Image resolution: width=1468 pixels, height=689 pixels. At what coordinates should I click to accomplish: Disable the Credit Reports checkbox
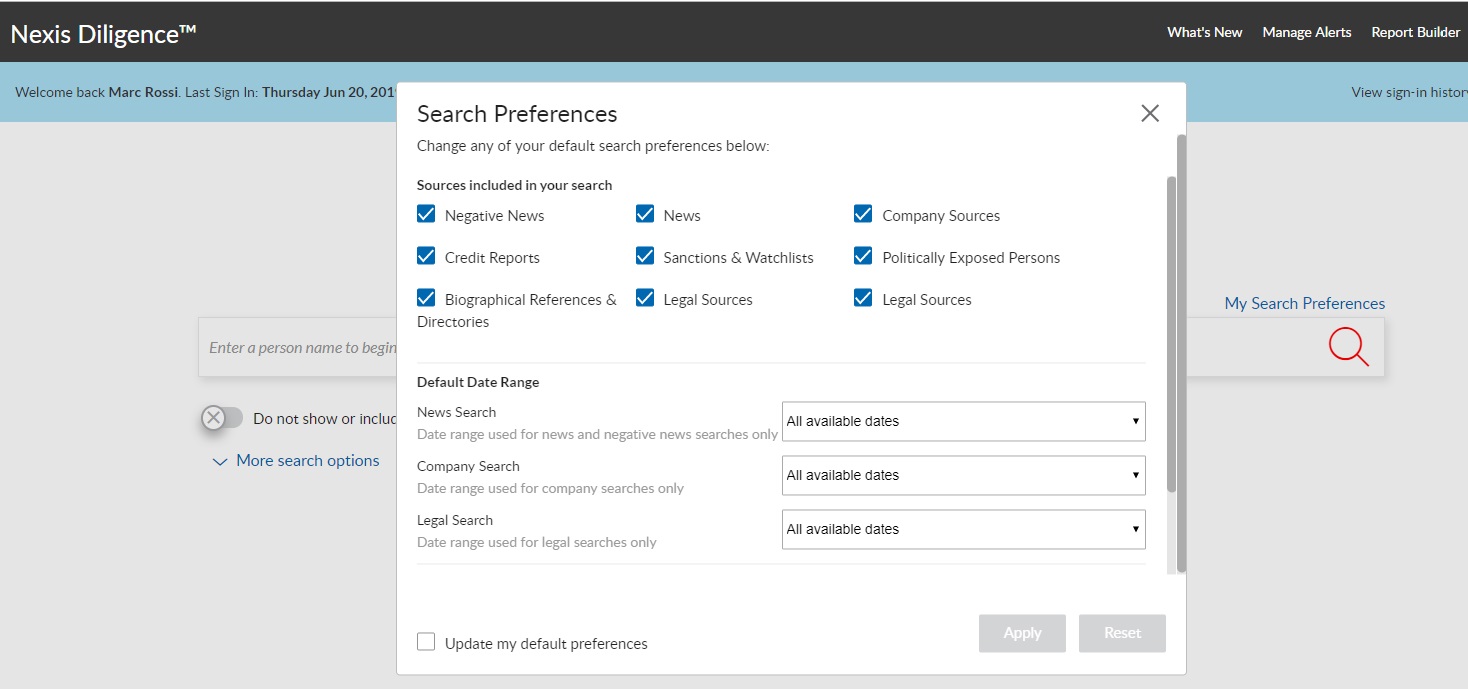[x=426, y=256]
